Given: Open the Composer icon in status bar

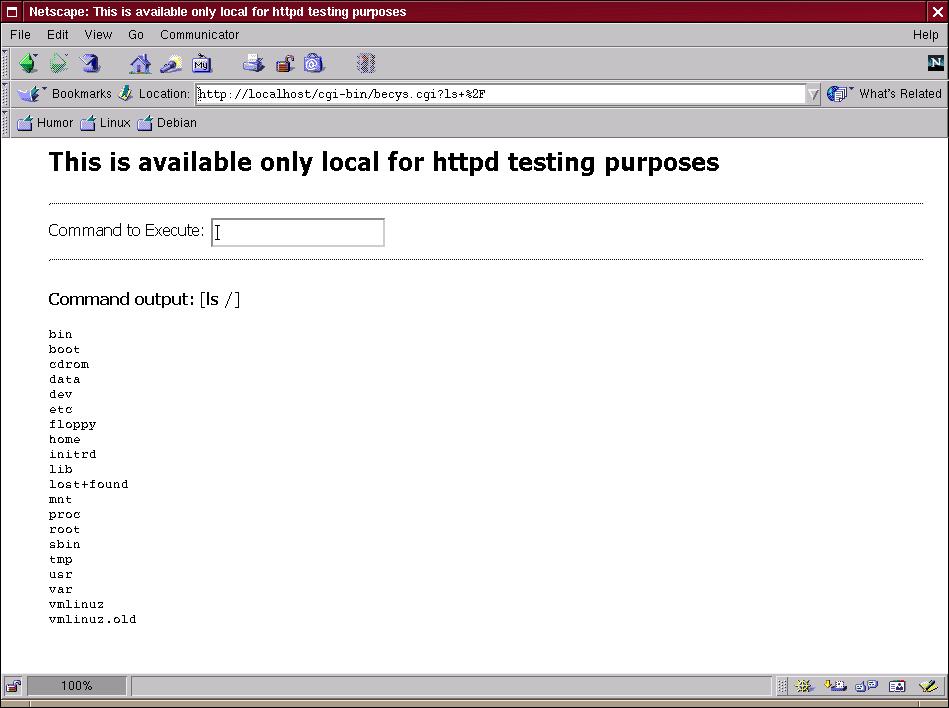Looking at the screenshot, I should [x=928, y=686].
